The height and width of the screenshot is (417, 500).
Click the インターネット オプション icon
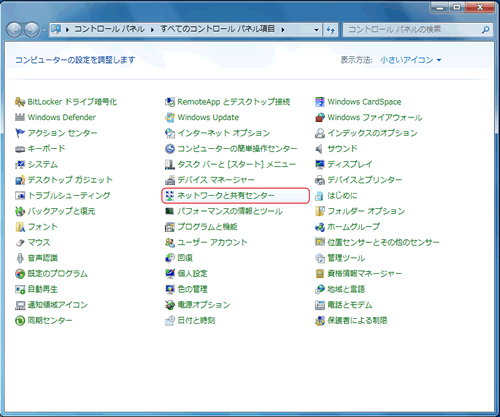pyautogui.click(x=170, y=133)
